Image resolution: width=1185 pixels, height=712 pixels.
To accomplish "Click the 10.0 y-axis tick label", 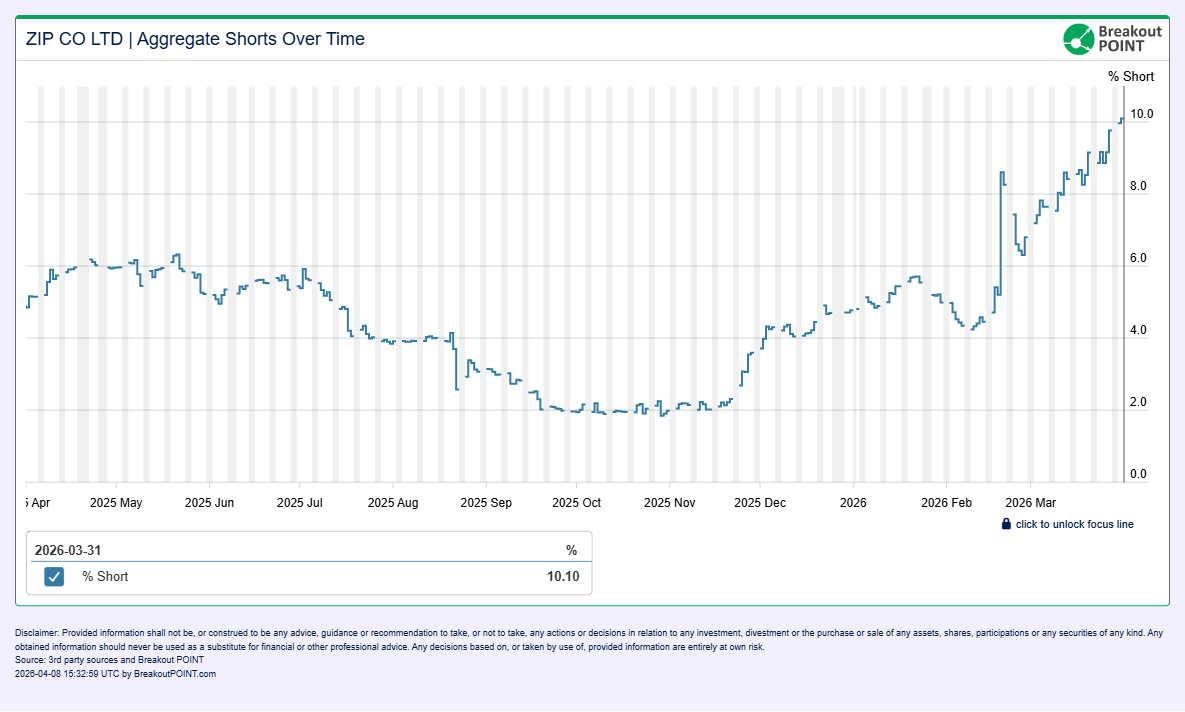I will tap(1141, 114).
